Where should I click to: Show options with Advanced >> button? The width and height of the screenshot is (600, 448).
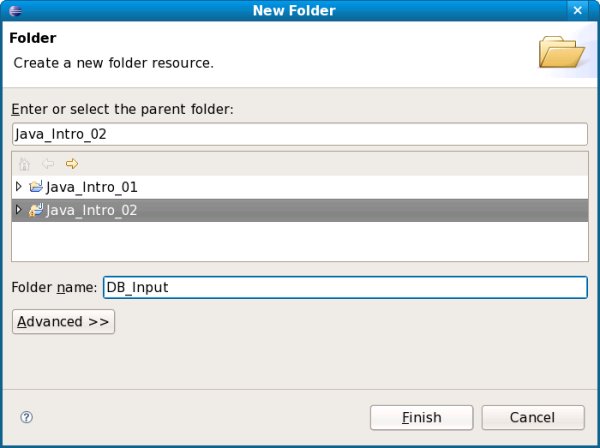63,322
